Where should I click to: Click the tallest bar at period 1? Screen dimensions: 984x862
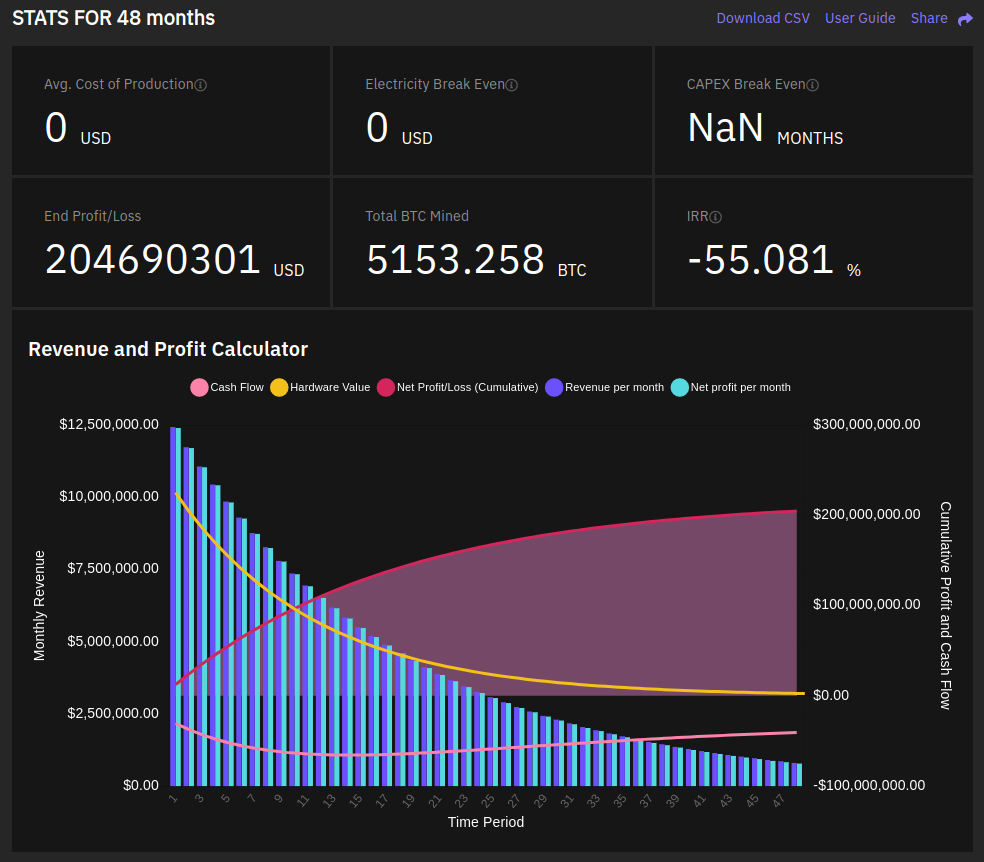[x=173, y=600]
